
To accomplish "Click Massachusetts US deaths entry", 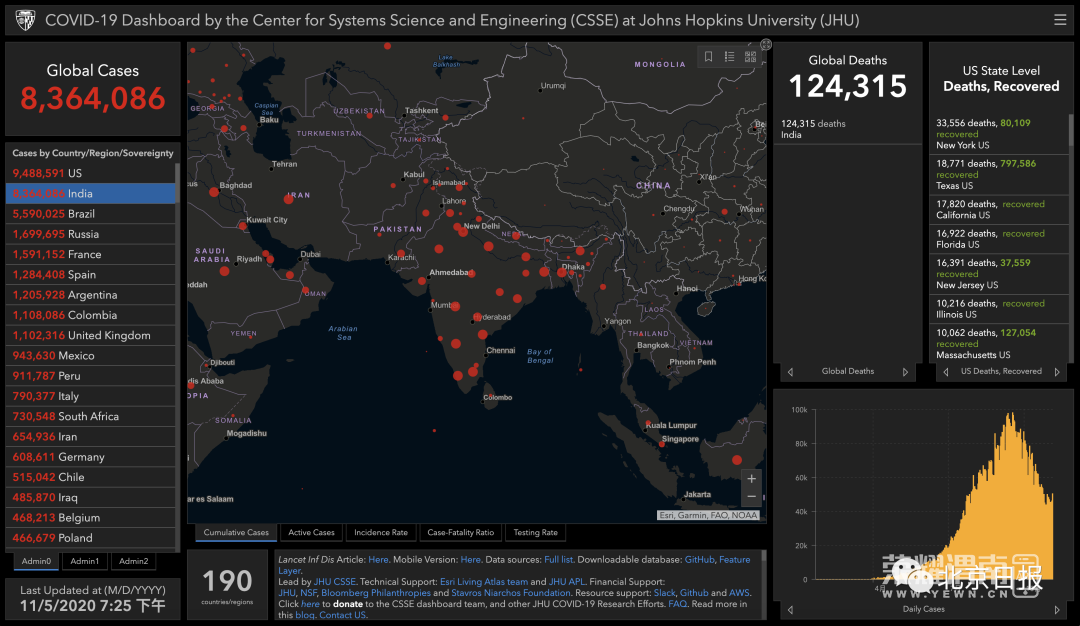I will [x=998, y=344].
